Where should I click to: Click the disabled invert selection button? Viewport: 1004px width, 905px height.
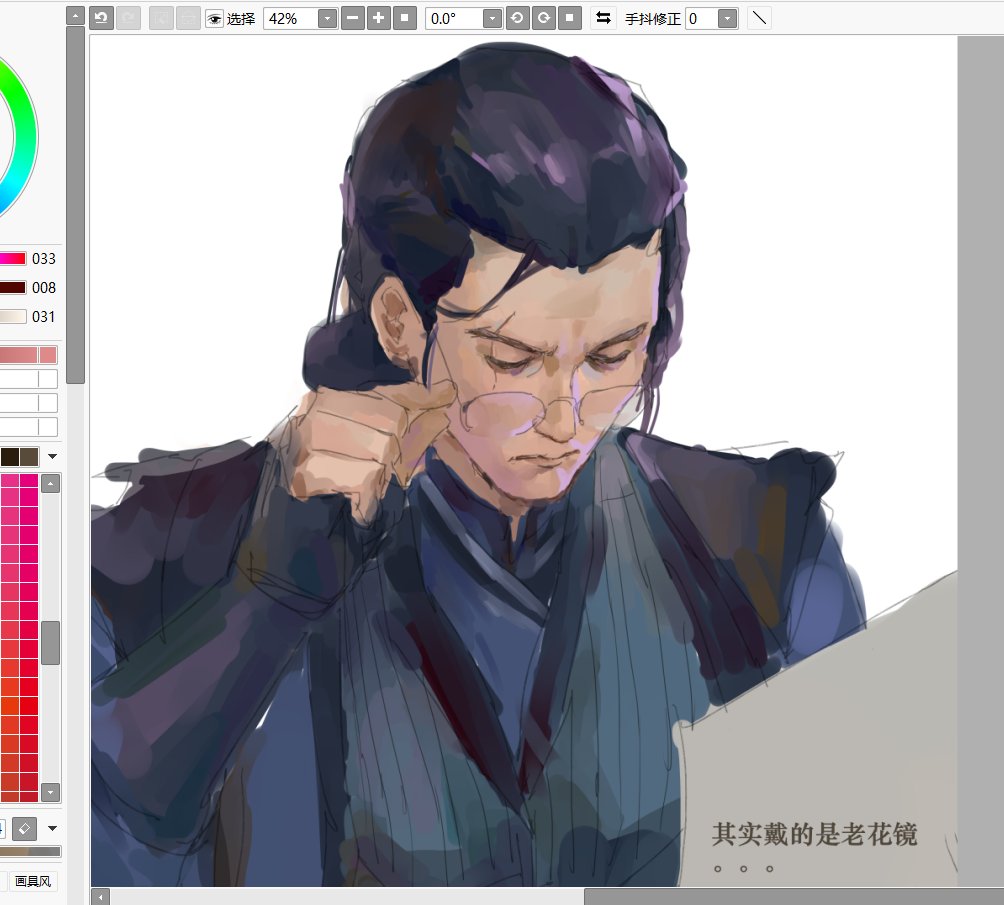(188, 18)
